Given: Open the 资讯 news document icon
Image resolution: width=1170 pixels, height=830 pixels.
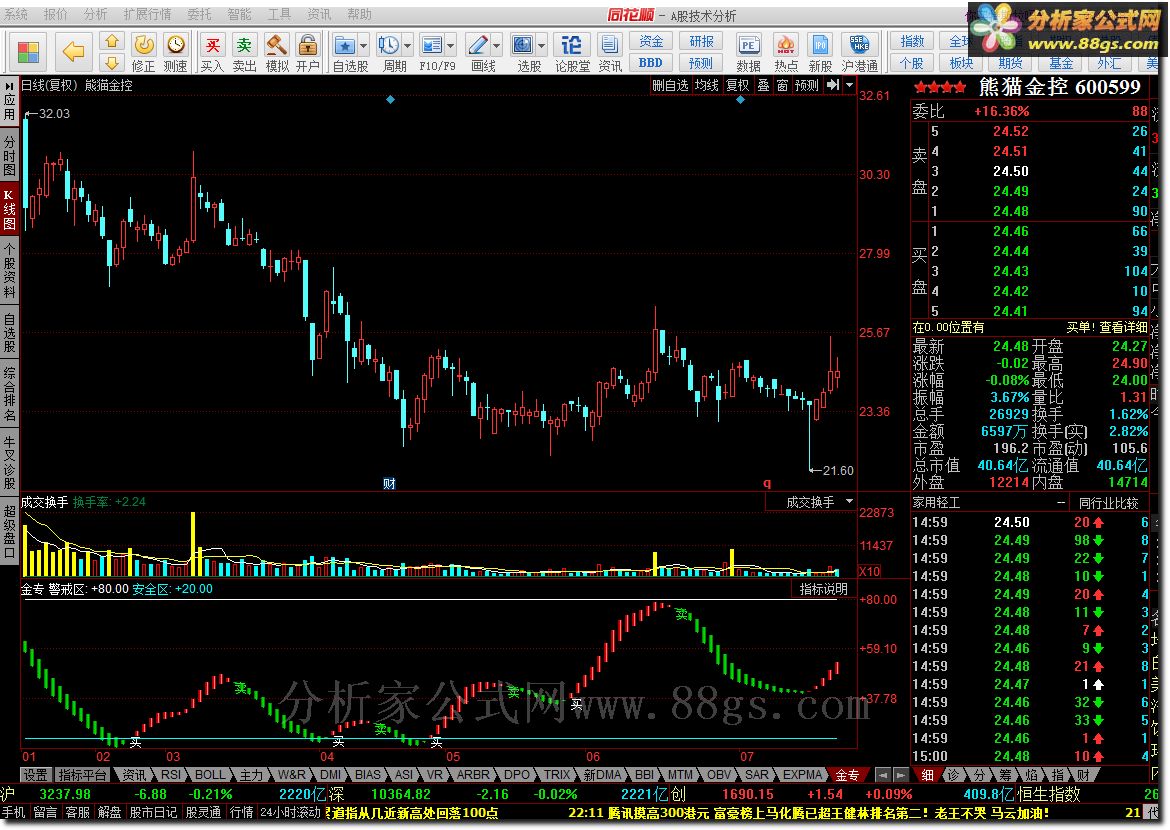Looking at the screenshot, I should [x=610, y=52].
